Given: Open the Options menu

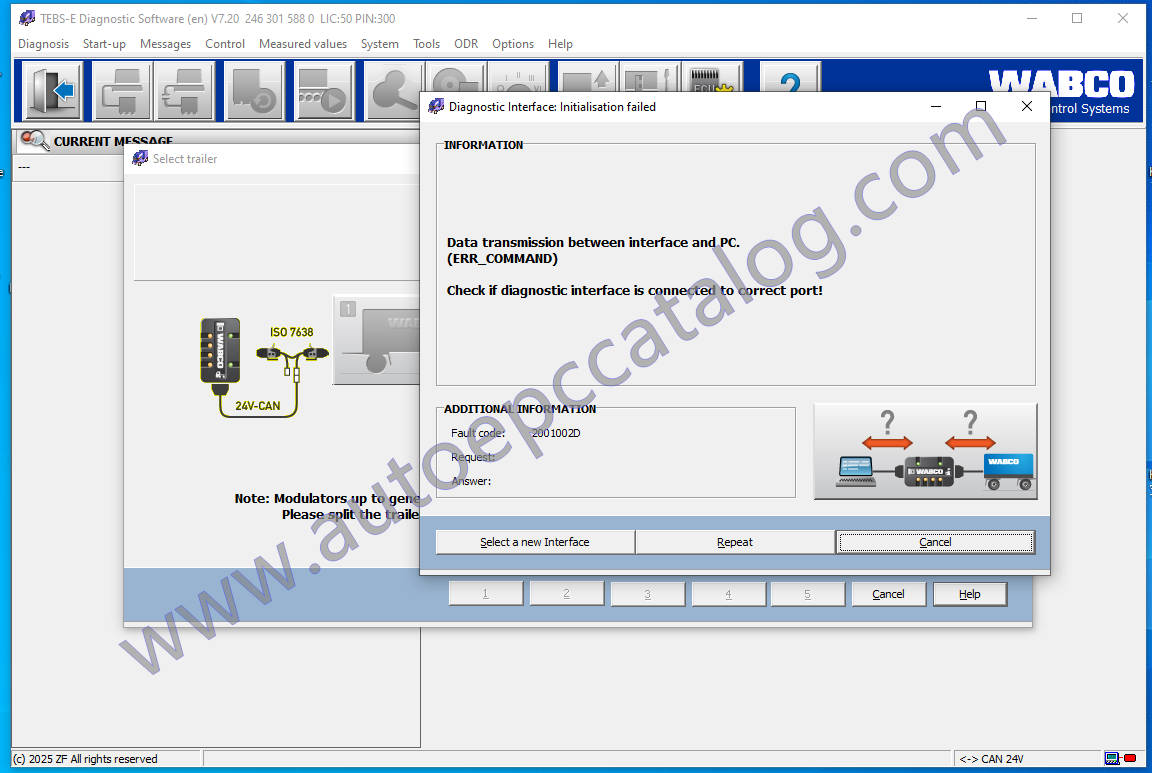Looking at the screenshot, I should click(x=513, y=44).
